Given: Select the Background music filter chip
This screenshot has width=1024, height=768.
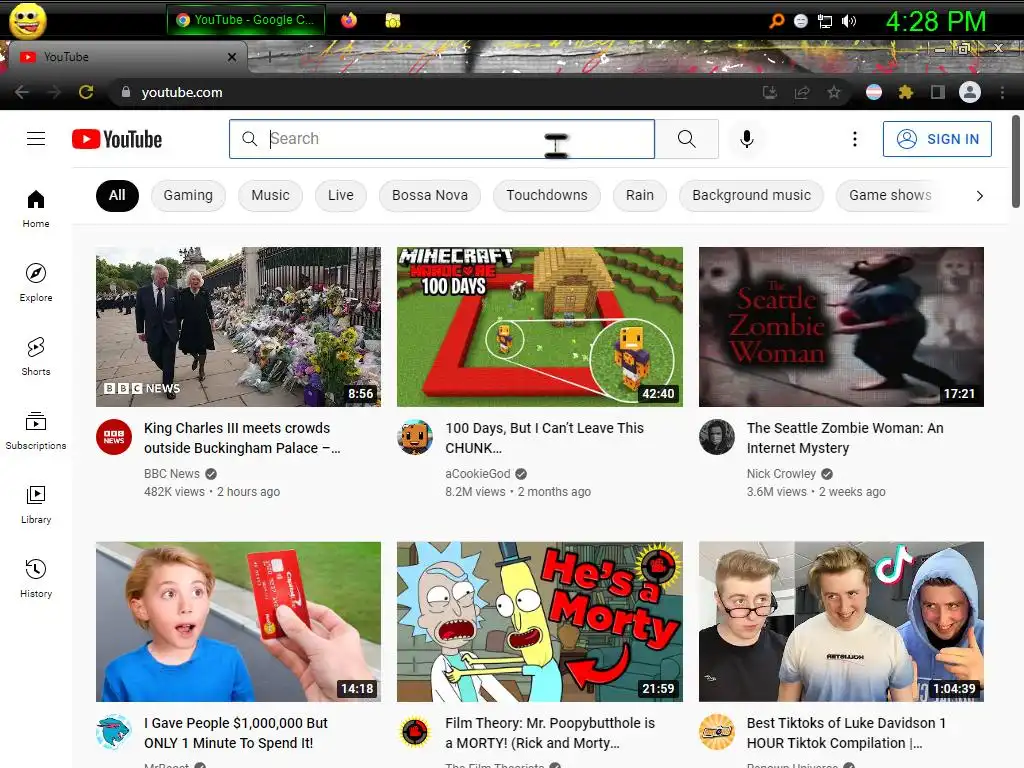Looking at the screenshot, I should [x=752, y=195].
